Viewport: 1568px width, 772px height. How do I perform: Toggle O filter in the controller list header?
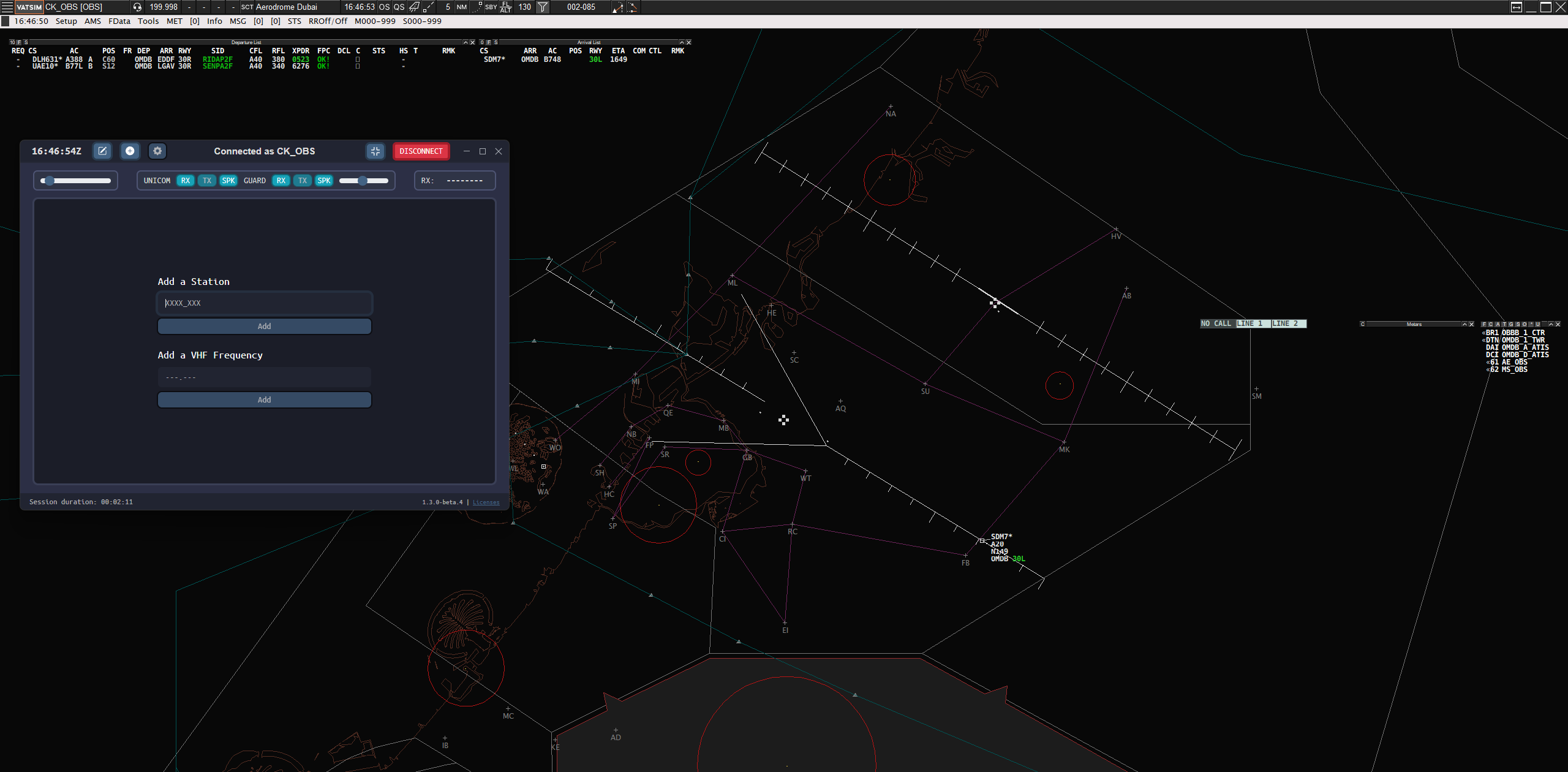(1525, 324)
